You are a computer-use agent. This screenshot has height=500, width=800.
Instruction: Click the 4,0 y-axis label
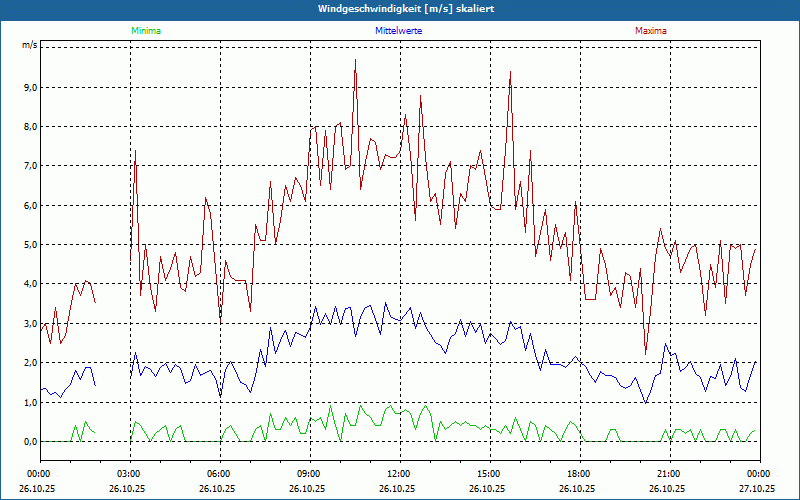(x=30, y=284)
